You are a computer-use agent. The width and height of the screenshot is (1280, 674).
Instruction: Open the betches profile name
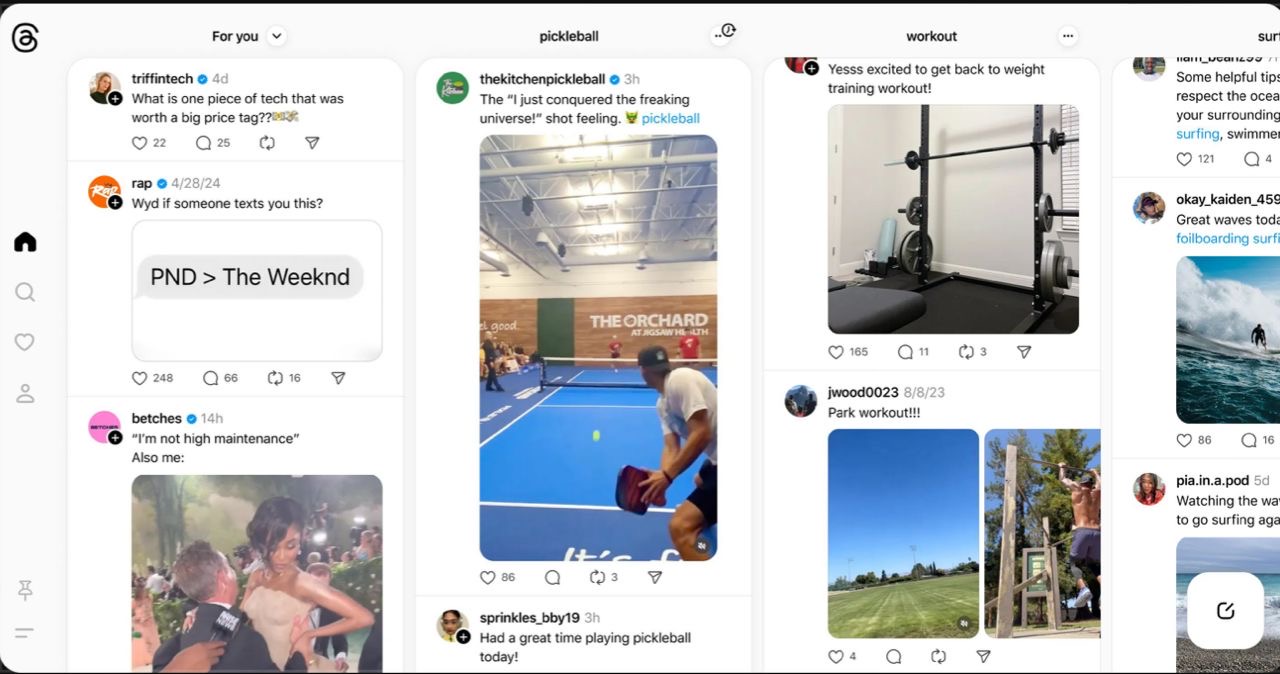pos(157,418)
